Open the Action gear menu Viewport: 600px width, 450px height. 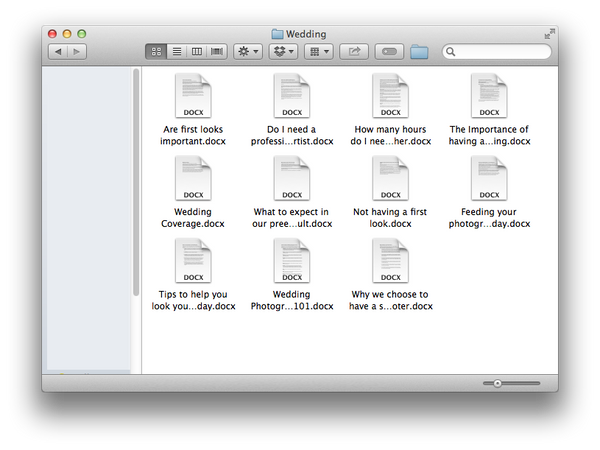click(248, 51)
